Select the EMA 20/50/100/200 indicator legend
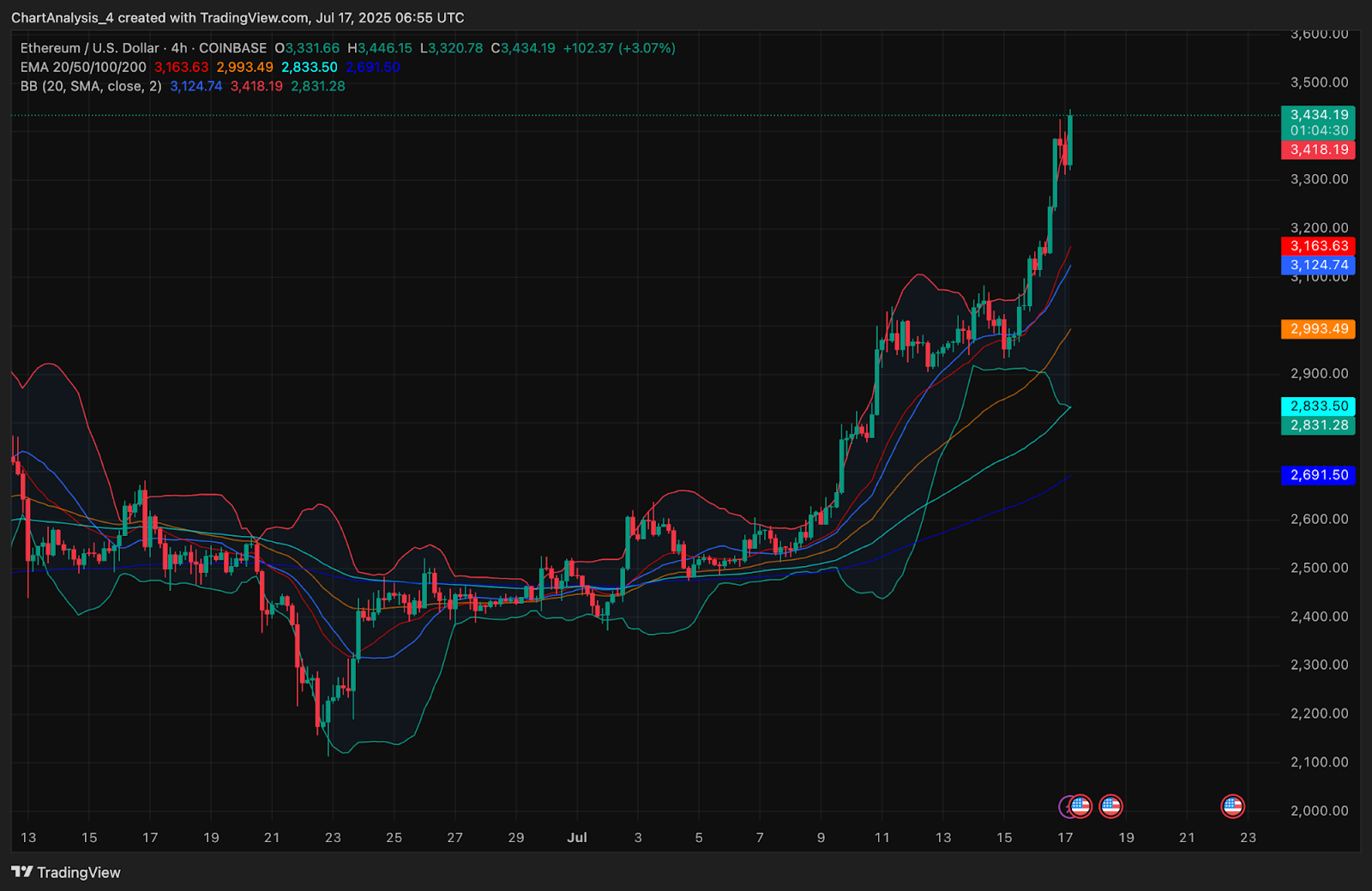The height and width of the screenshot is (891, 1372). (x=83, y=67)
